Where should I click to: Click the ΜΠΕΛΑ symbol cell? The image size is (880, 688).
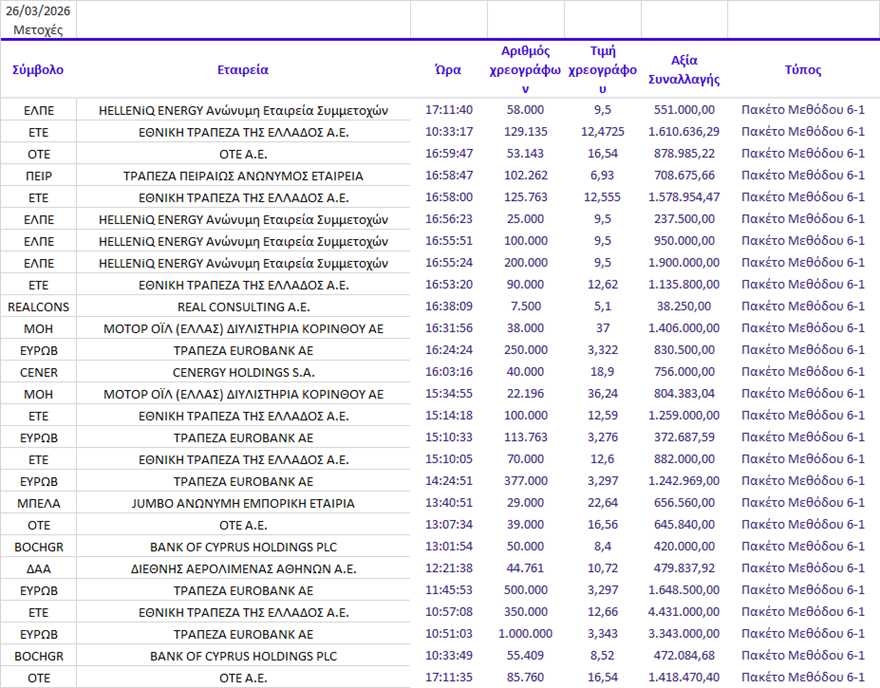click(x=38, y=504)
